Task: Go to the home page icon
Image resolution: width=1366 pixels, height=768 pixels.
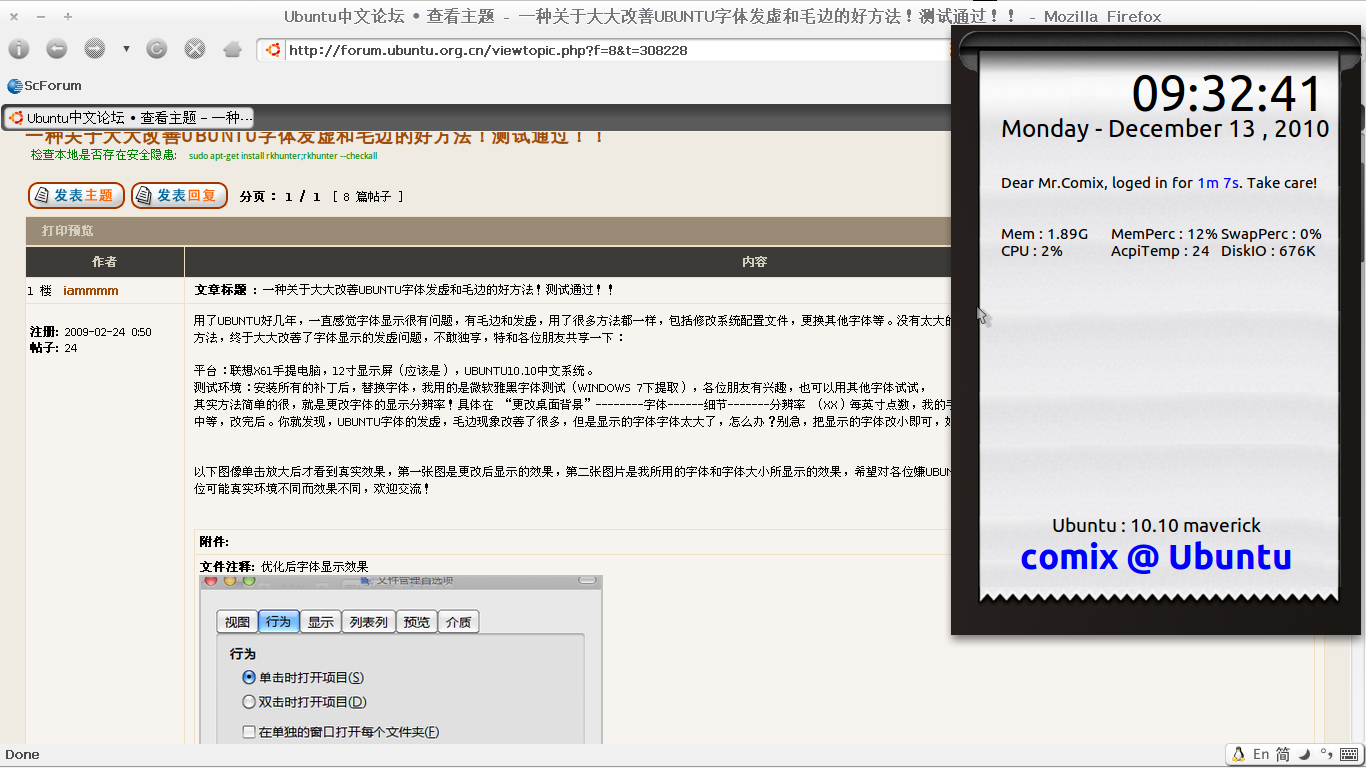Action: (x=232, y=48)
